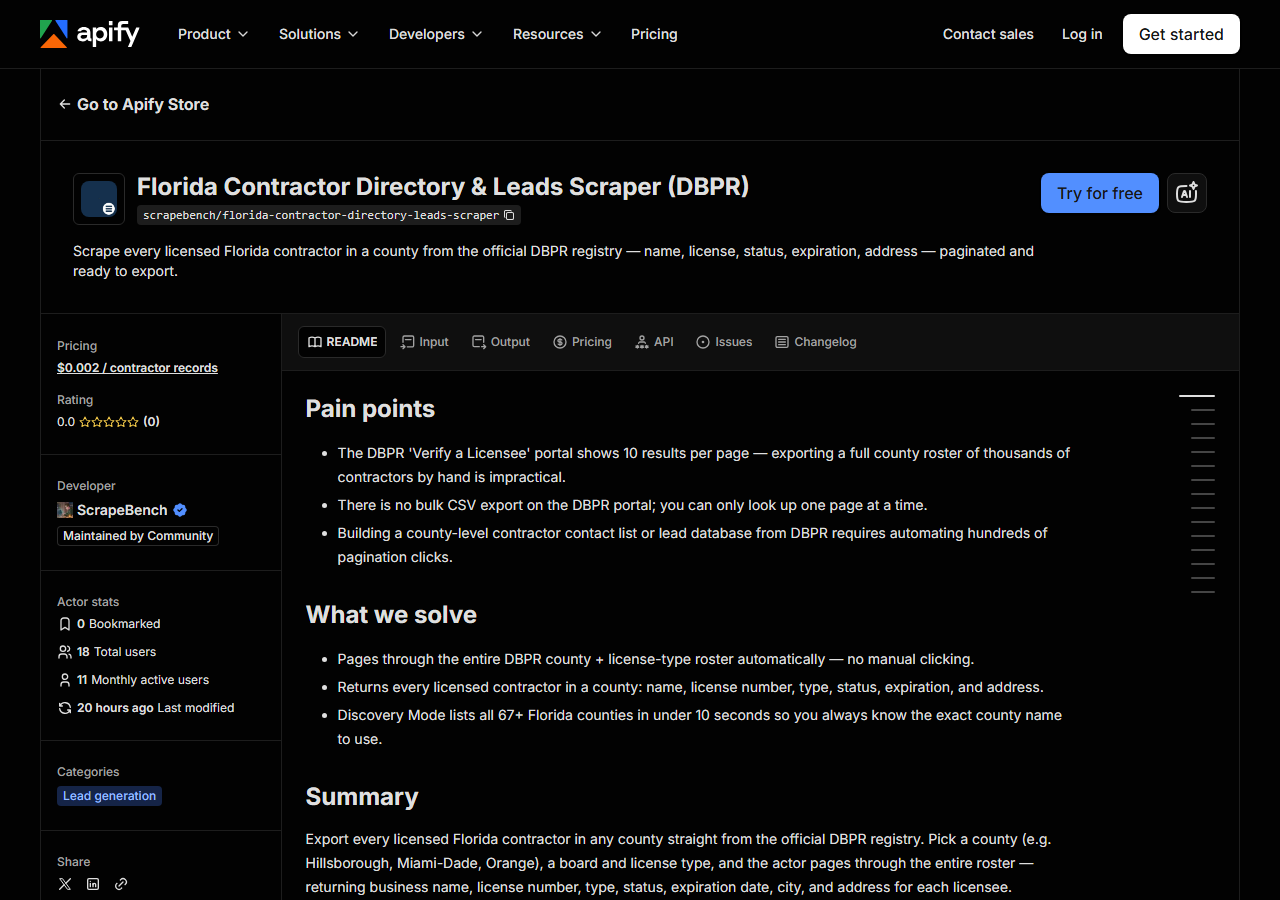Click the ScrapeBench verified badge
Image resolution: width=1280 pixels, height=900 pixels.
coord(180,510)
